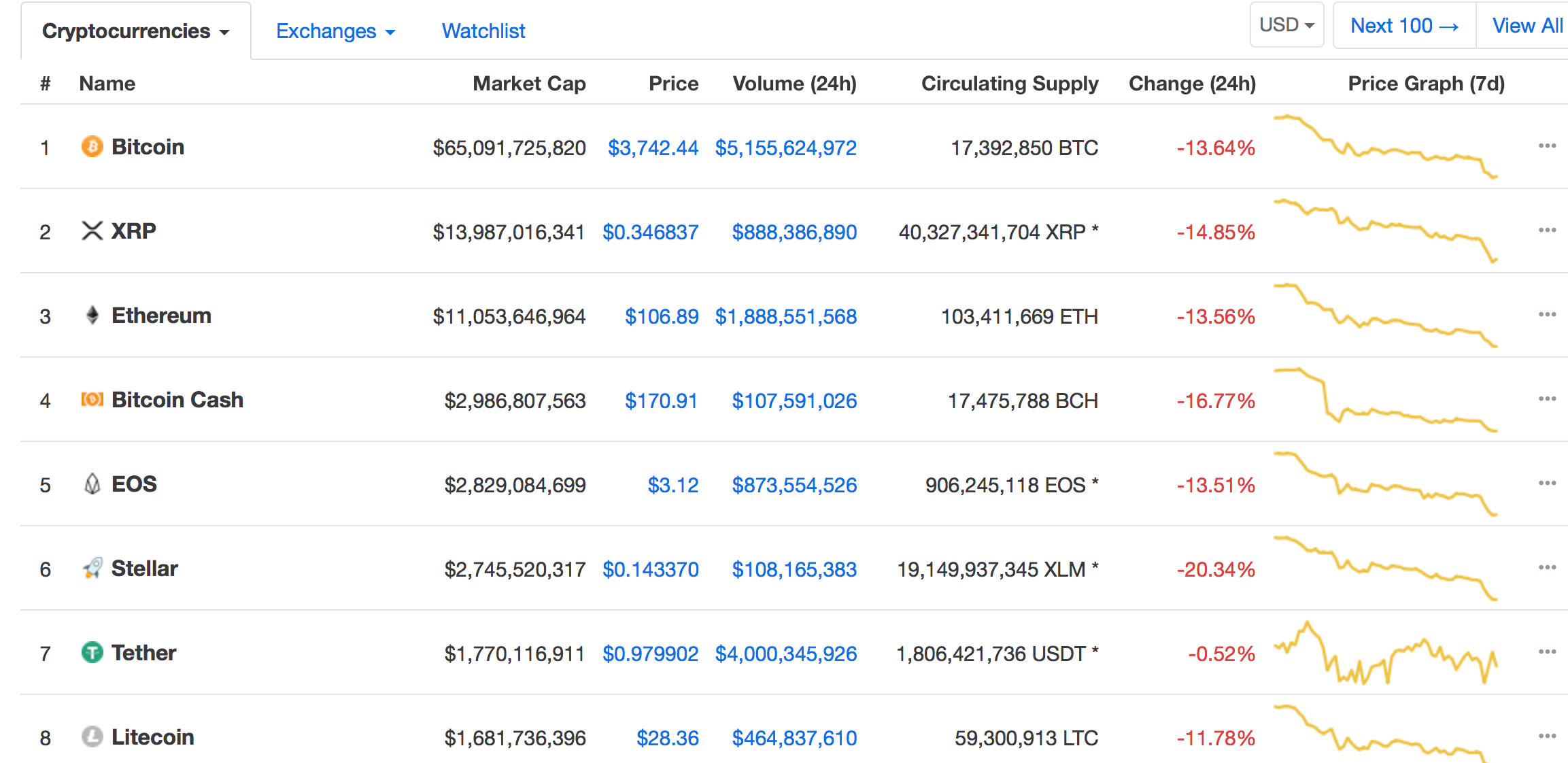Click Tether price $0.979902
Viewport: 1568px width, 763px height.
(650, 654)
